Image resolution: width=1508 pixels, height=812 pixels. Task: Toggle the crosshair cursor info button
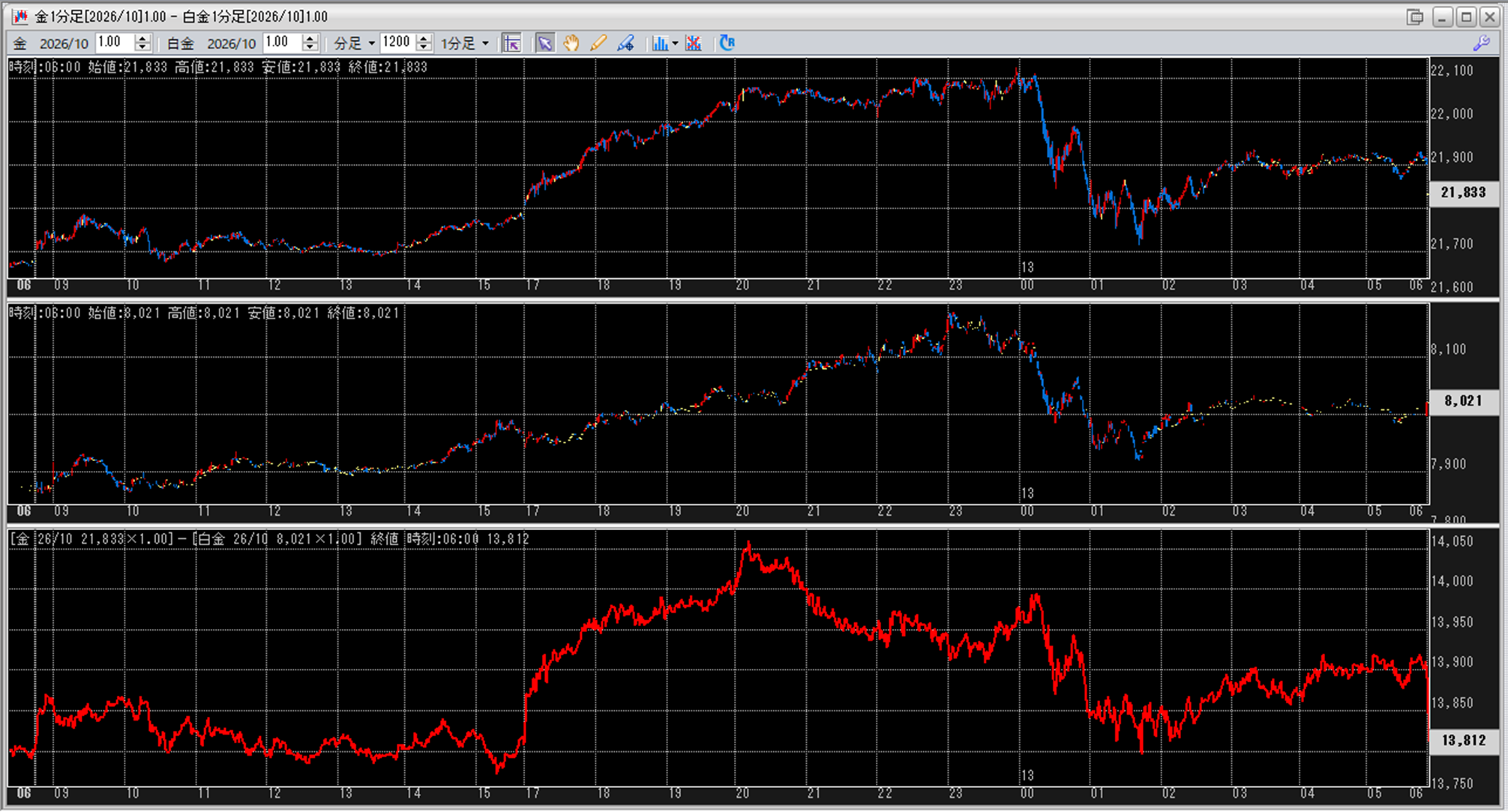coord(511,43)
